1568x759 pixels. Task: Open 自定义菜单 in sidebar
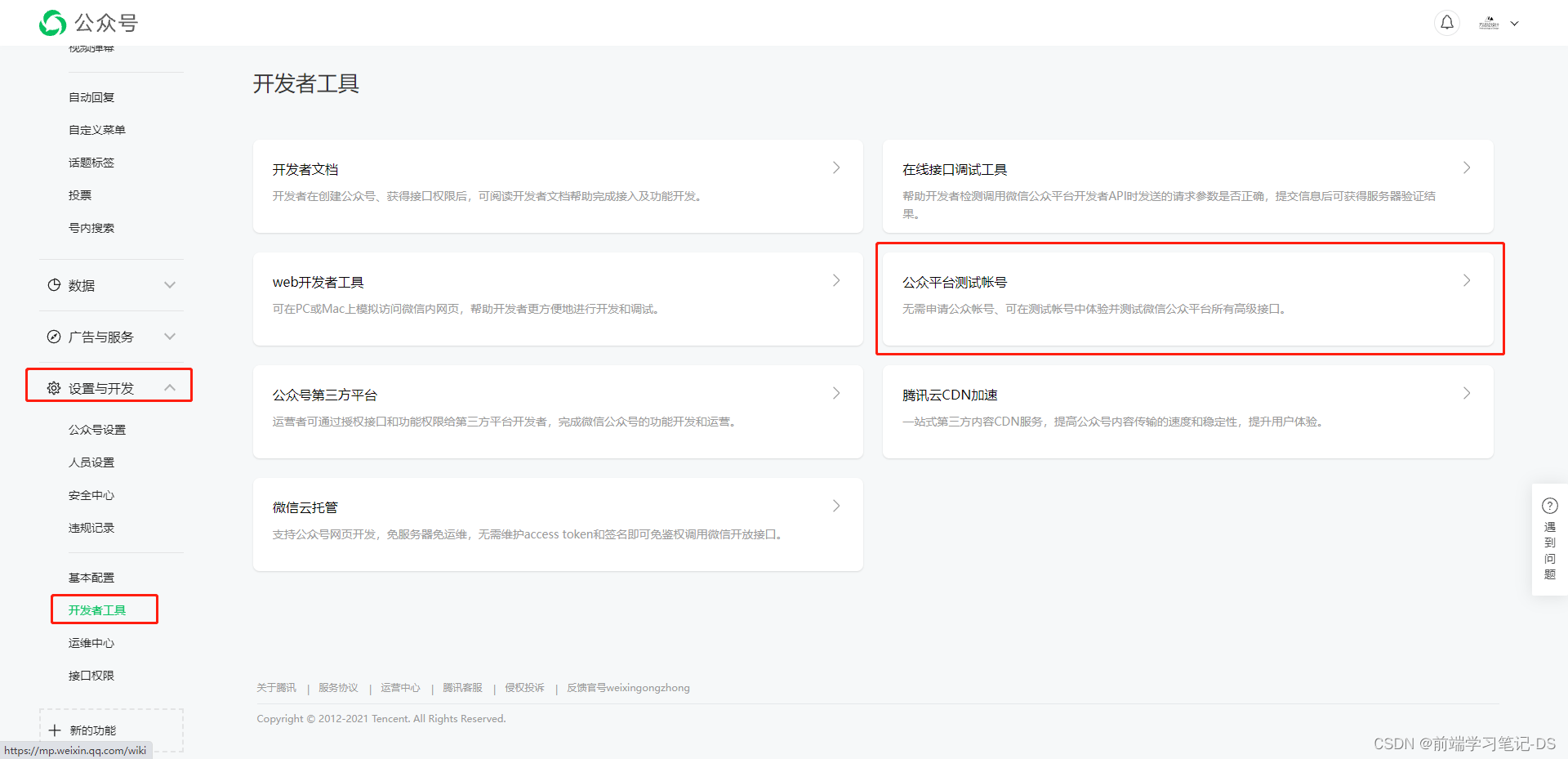pyautogui.click(x=97, y=130)
